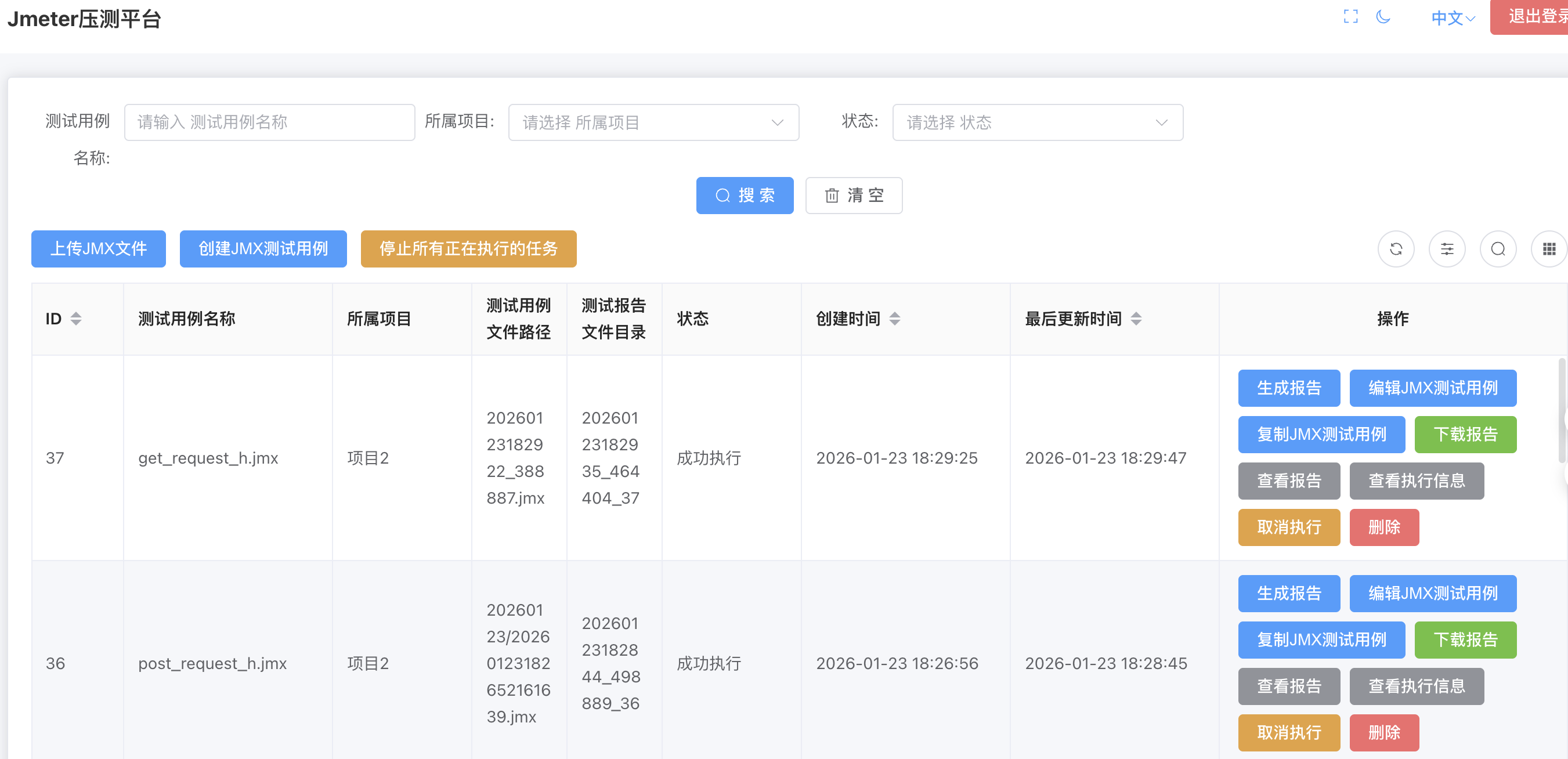
Task: Open the 所属项目 dropdown
Action: coord(653,123)
